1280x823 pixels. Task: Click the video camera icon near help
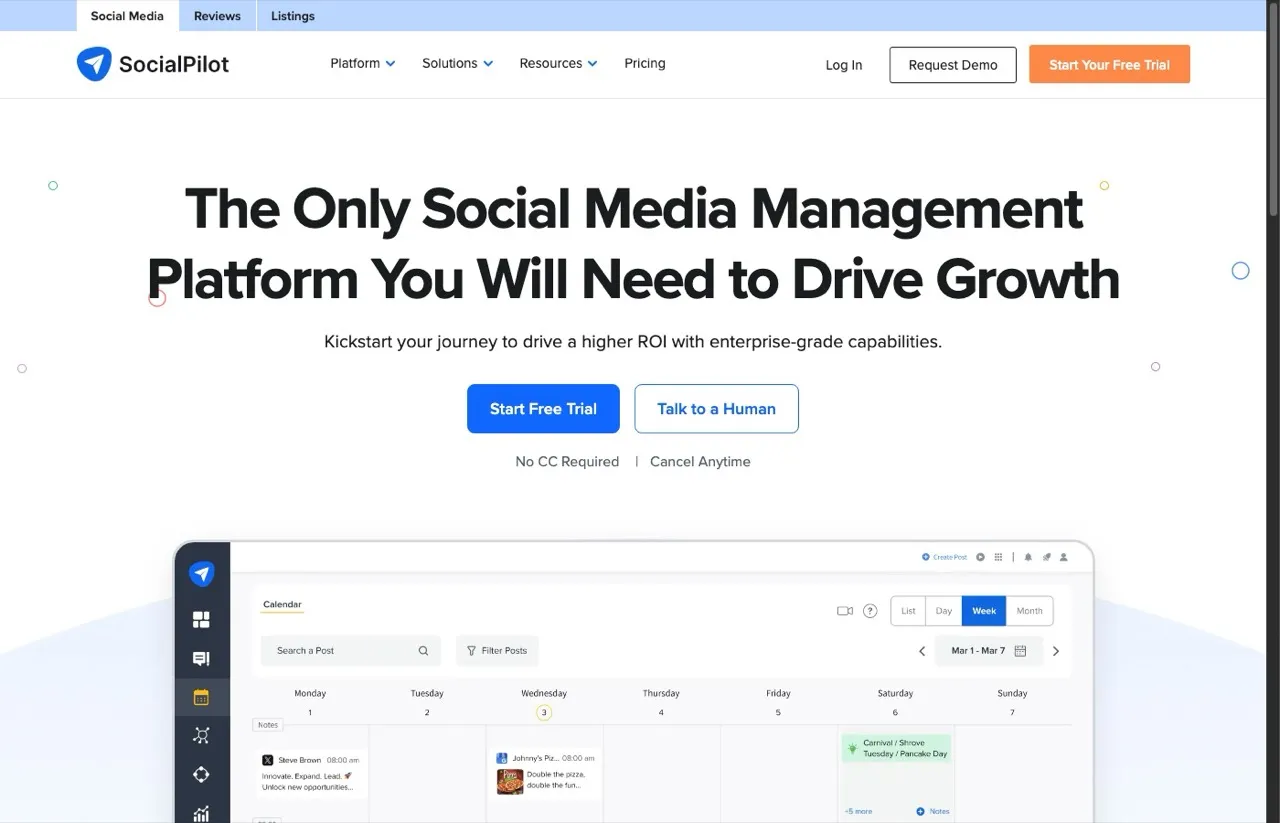pyautogui.click(x=845, y=611)
